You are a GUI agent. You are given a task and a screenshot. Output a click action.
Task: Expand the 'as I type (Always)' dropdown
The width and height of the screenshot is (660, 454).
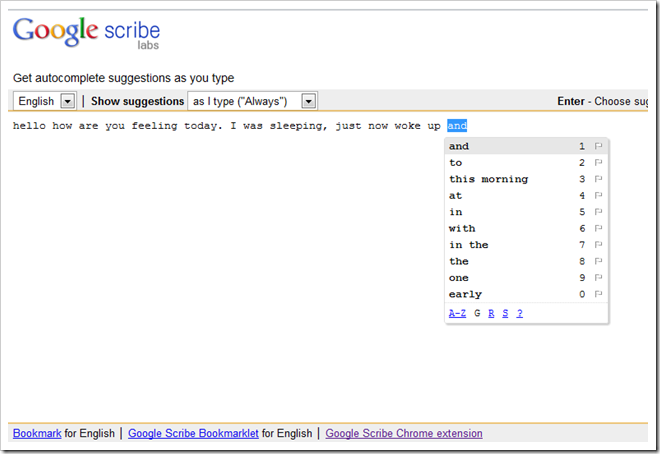tap(253, 101)
